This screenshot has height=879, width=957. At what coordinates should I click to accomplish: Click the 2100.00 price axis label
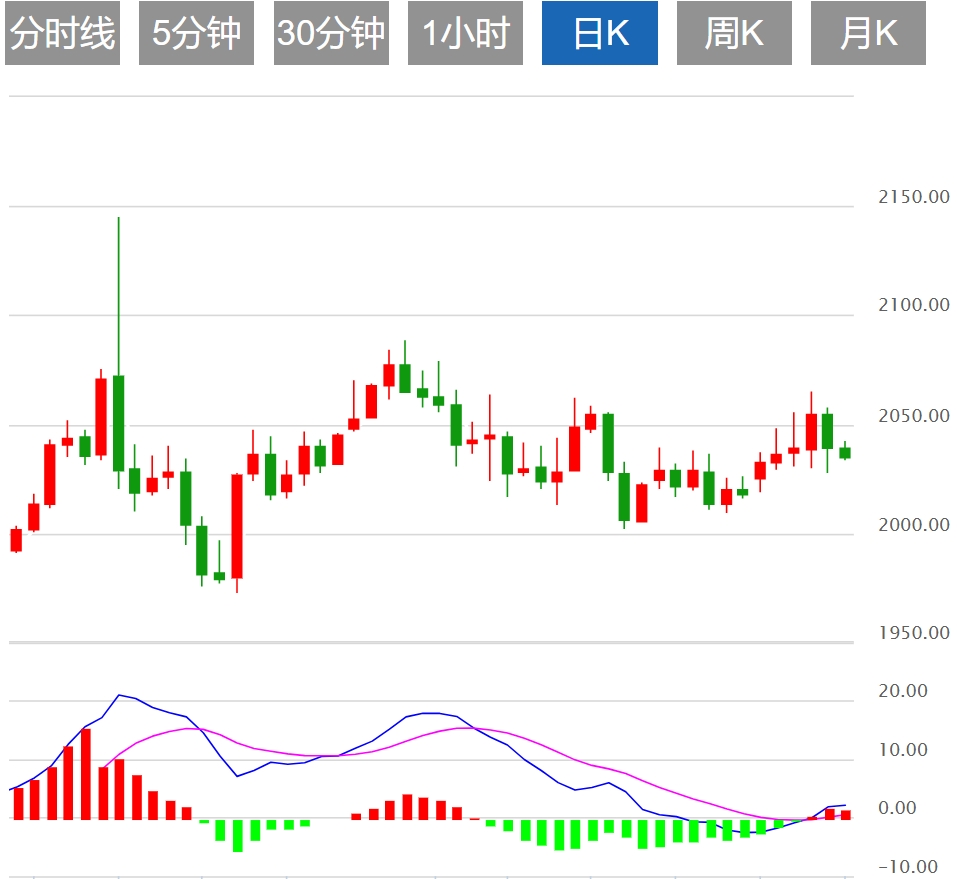click(x=914, y=305)
